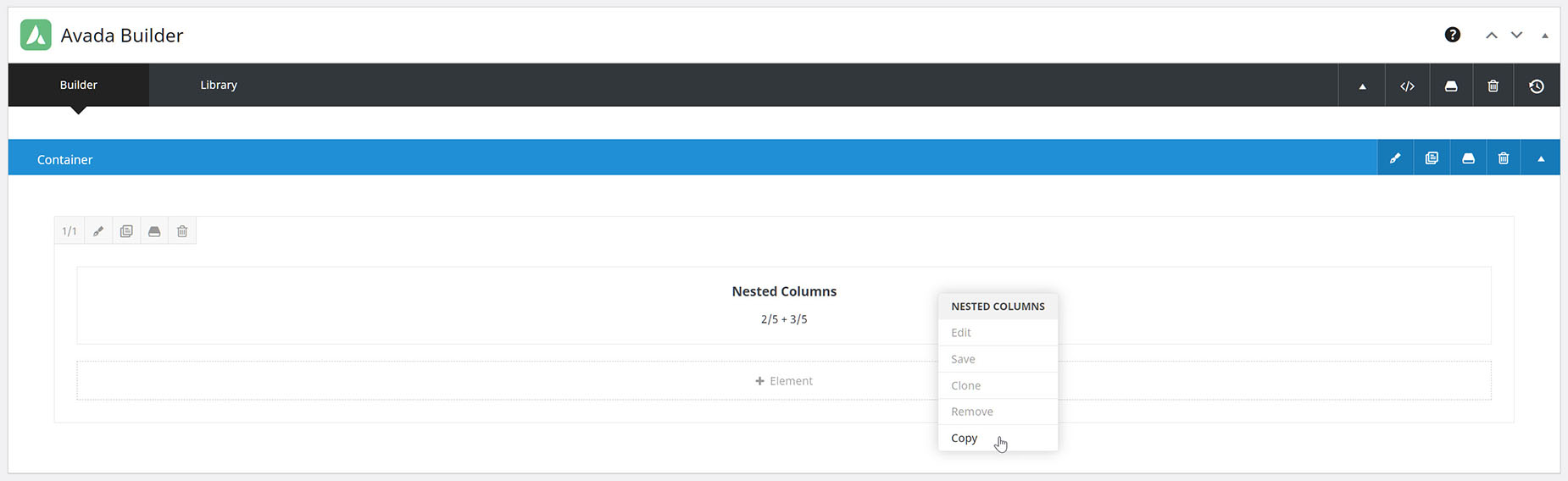Screen dimensions: 1568x481
Task: Open the code editor icon in the toolbar
Action: (x=1407, y=86)
